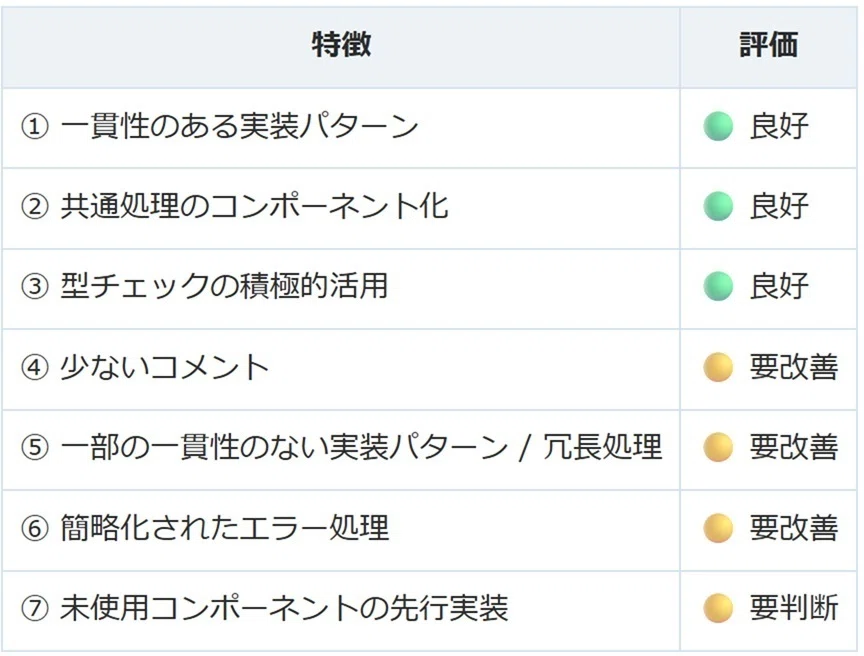
Task: Click the green dot beside 共通処理のコンポーネント化
Action: coord(717,207)
